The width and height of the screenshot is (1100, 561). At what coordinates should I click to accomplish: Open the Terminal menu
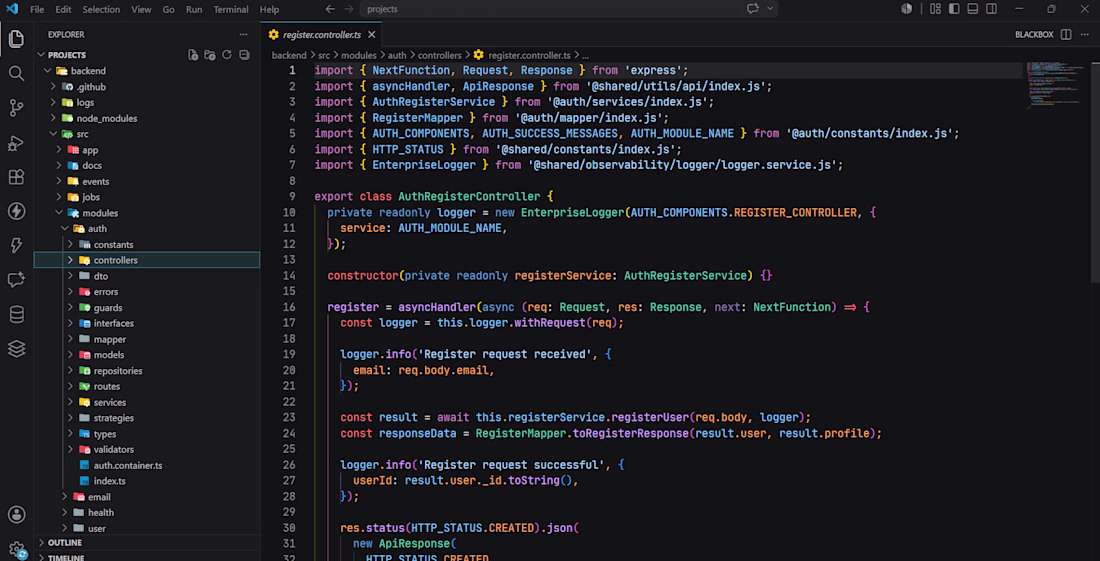[231, 10]
